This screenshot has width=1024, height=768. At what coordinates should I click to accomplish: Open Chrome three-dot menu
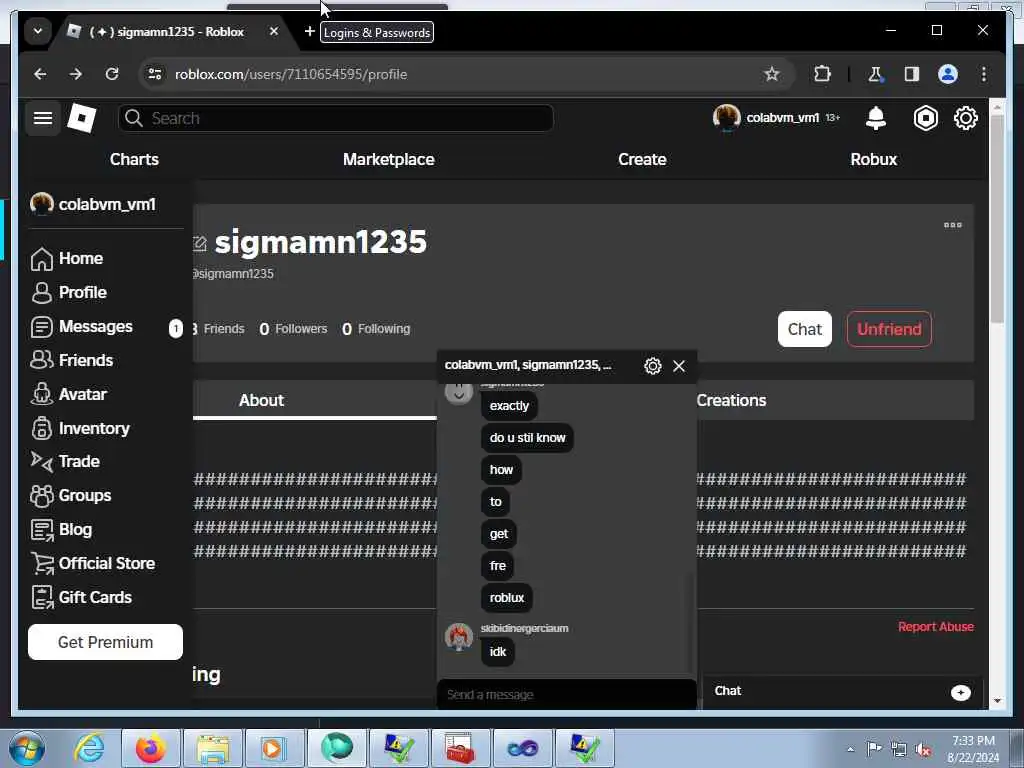tap(984, 74)
